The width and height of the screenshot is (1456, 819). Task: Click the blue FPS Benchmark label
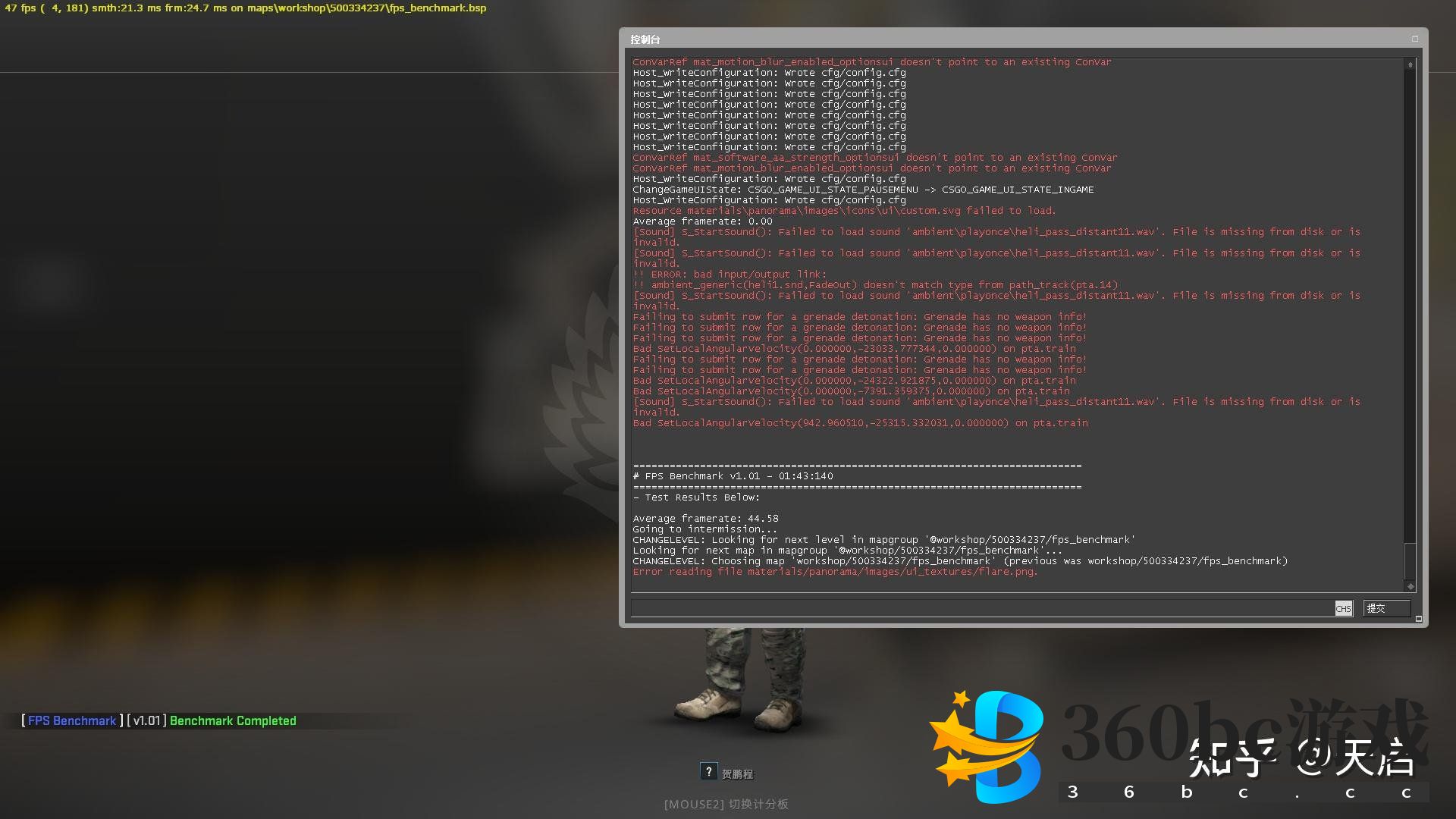click(72, 720)
